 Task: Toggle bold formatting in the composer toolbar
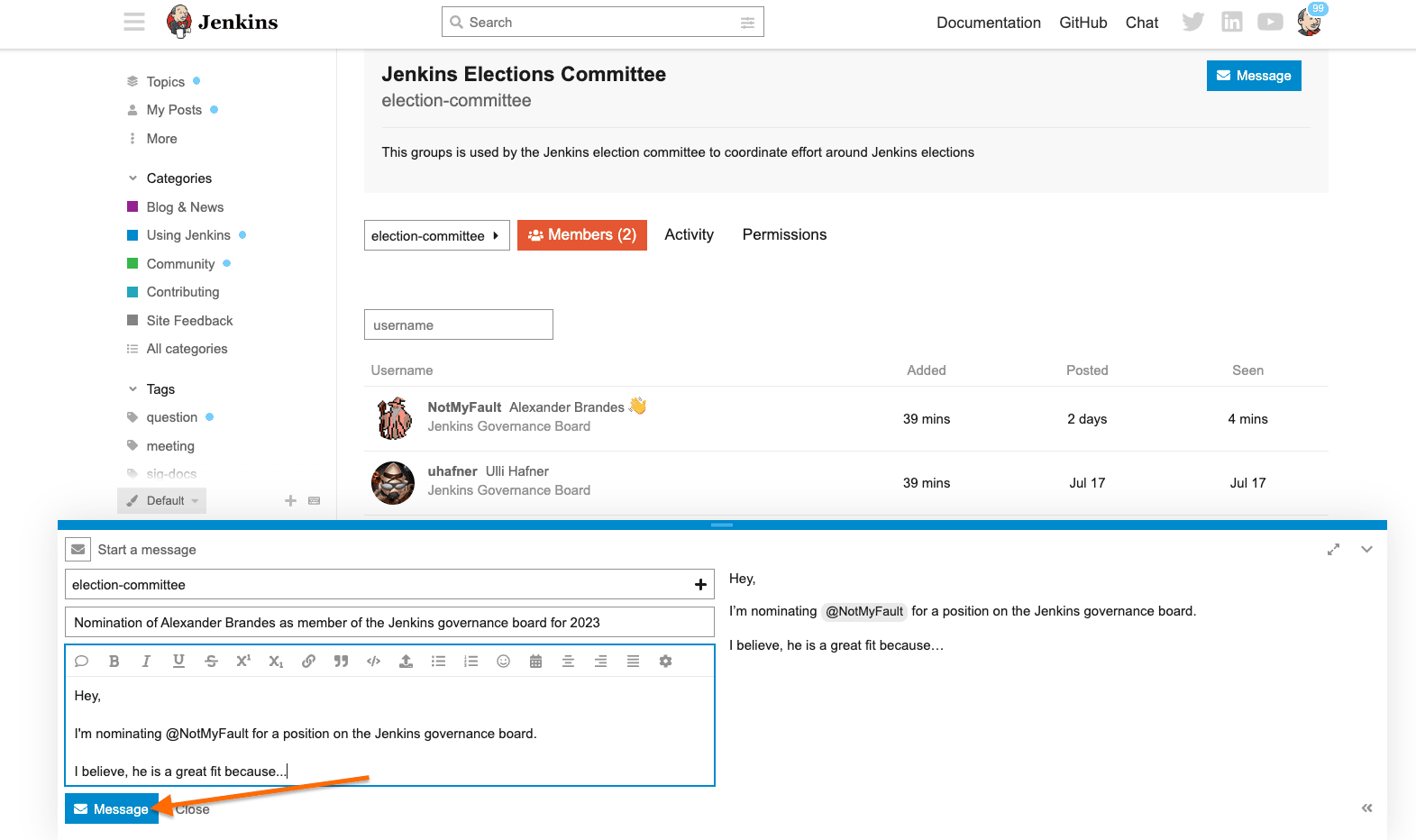click(x=114, y=662)
